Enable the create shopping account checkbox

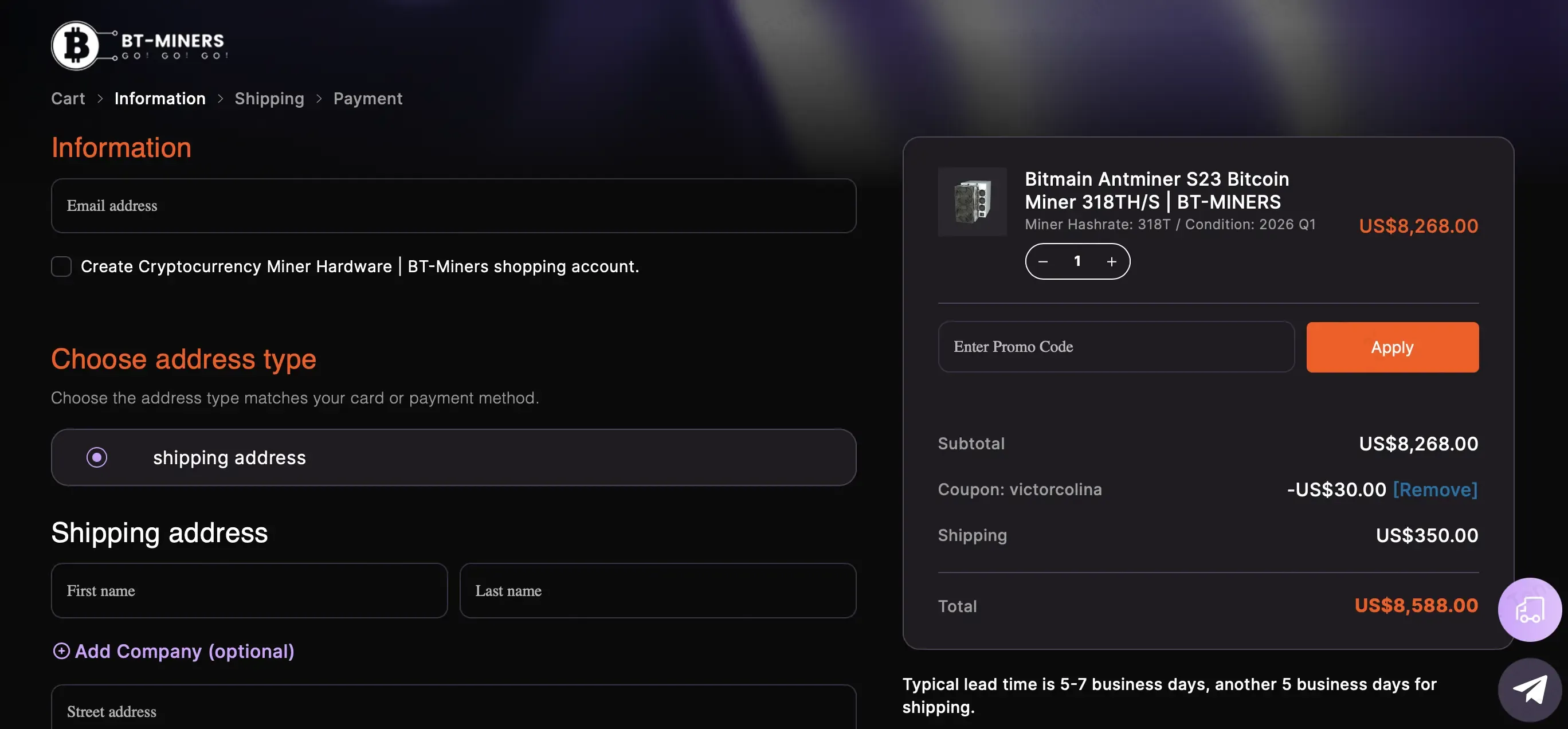pyautogui.click(x=61, y=266)
